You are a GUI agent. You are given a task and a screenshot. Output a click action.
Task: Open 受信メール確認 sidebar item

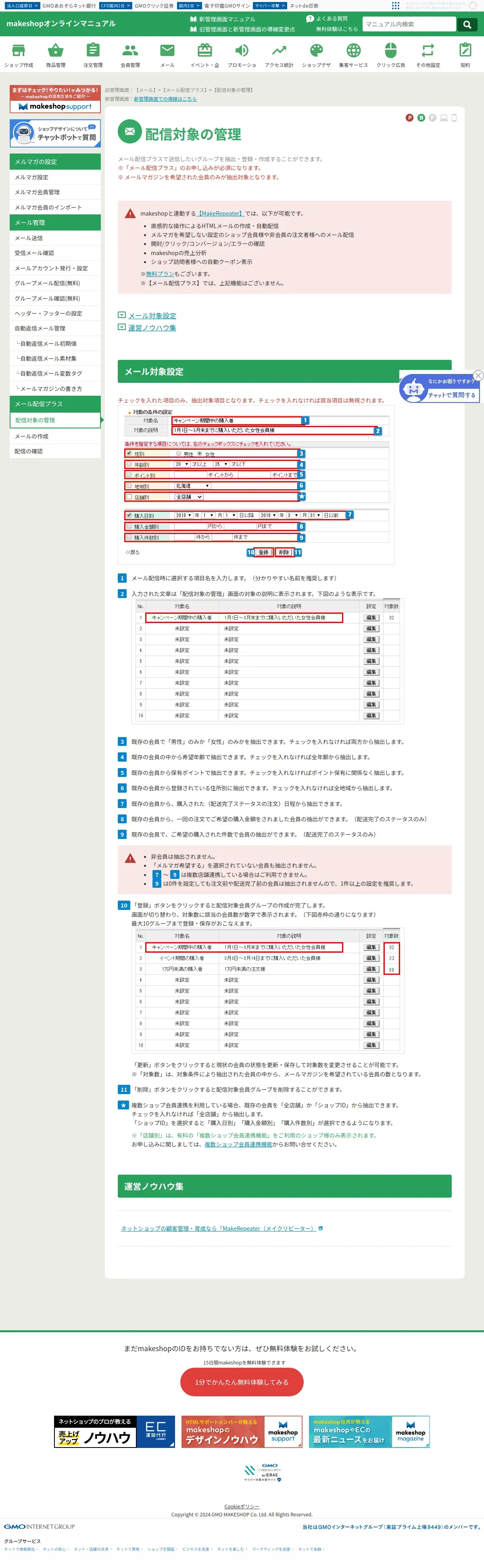[x=55, y=253]
